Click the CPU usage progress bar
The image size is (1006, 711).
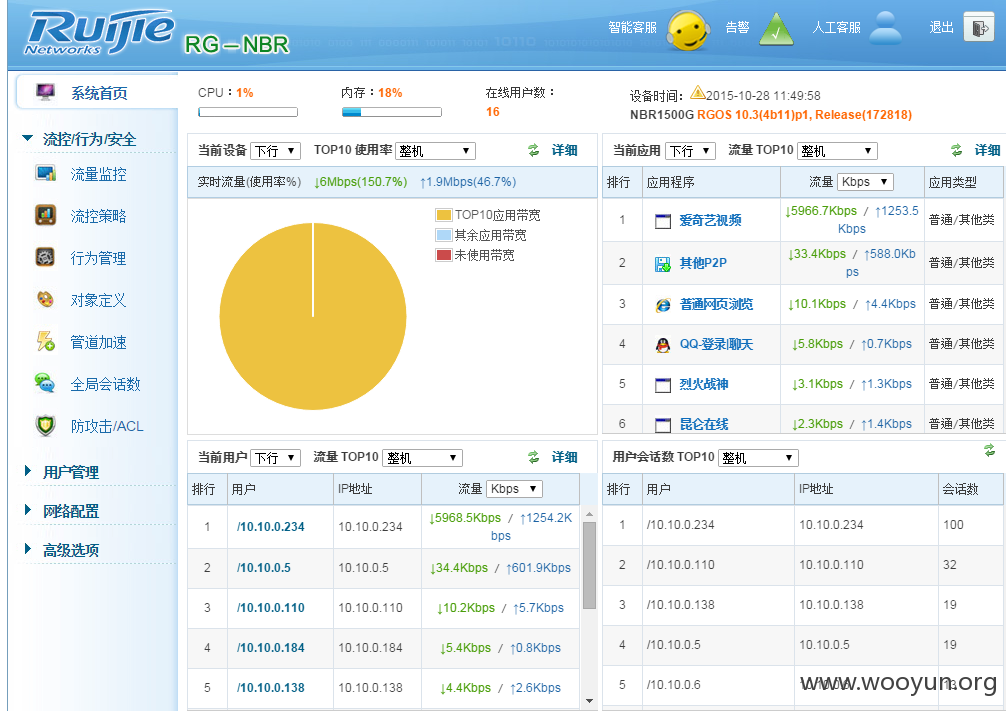[248, 112]
